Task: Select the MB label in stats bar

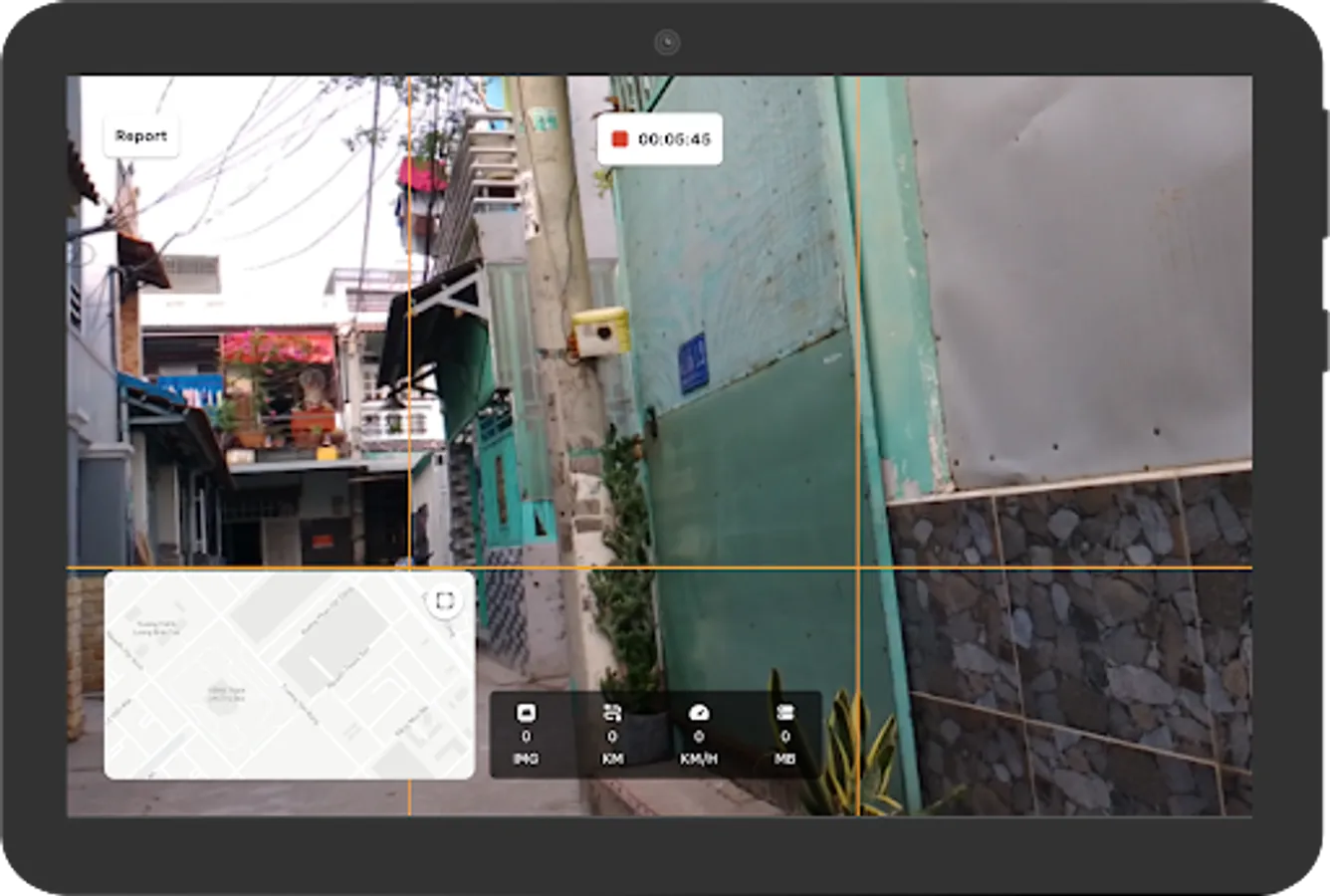Action: (x=785, y=759)
